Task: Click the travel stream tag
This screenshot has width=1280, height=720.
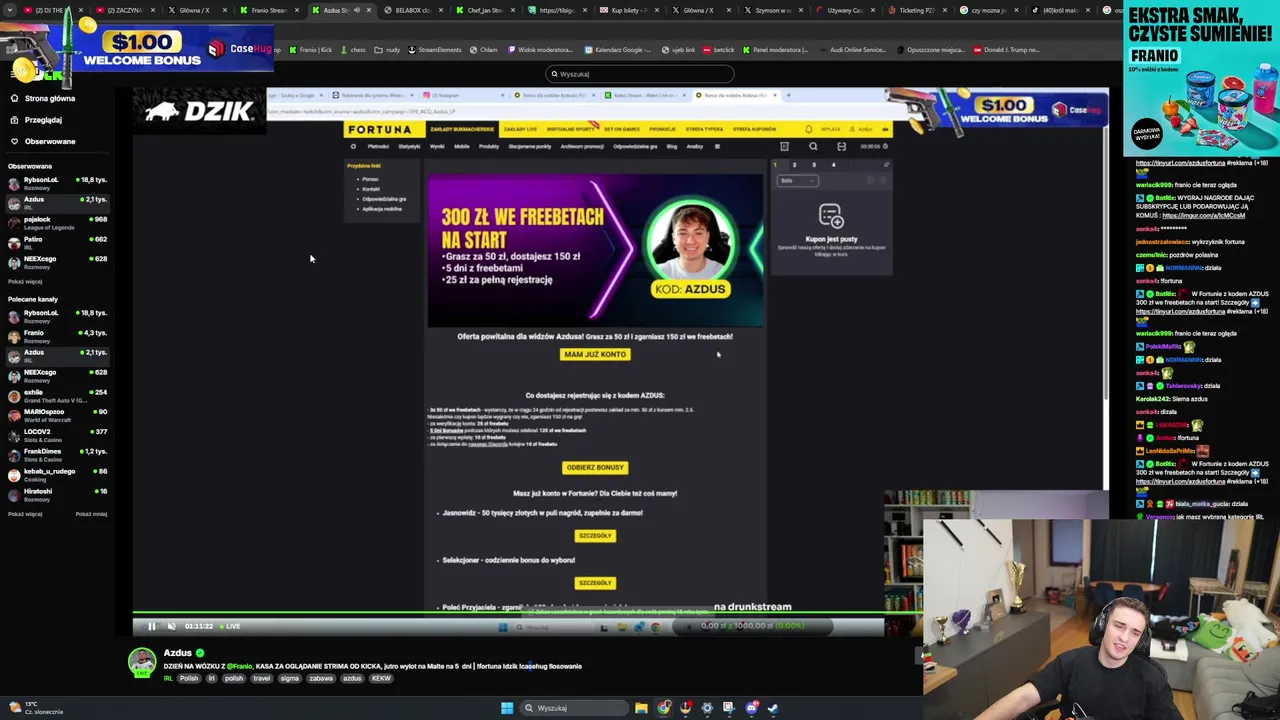Action: click(262, 678)
